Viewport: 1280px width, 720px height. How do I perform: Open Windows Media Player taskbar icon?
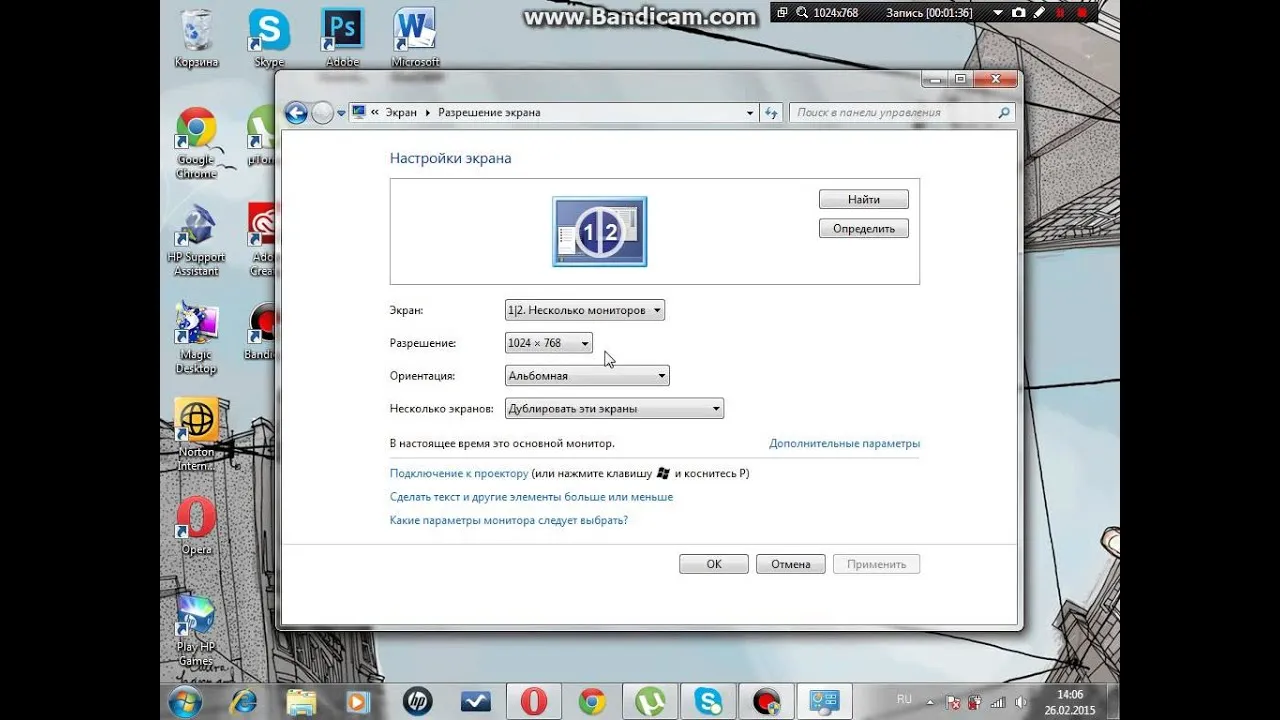click(359, 702)
